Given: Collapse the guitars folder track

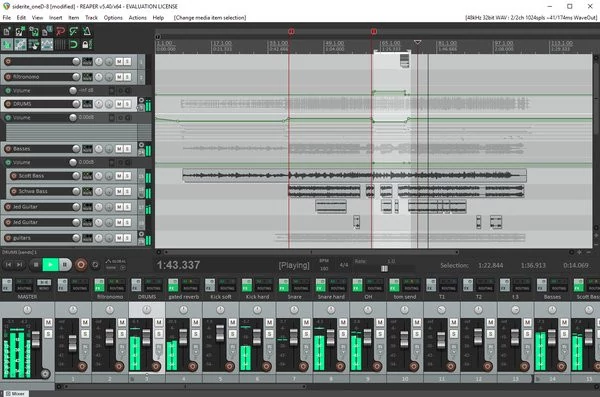Looking at the screenshot, I should [141, 234].
